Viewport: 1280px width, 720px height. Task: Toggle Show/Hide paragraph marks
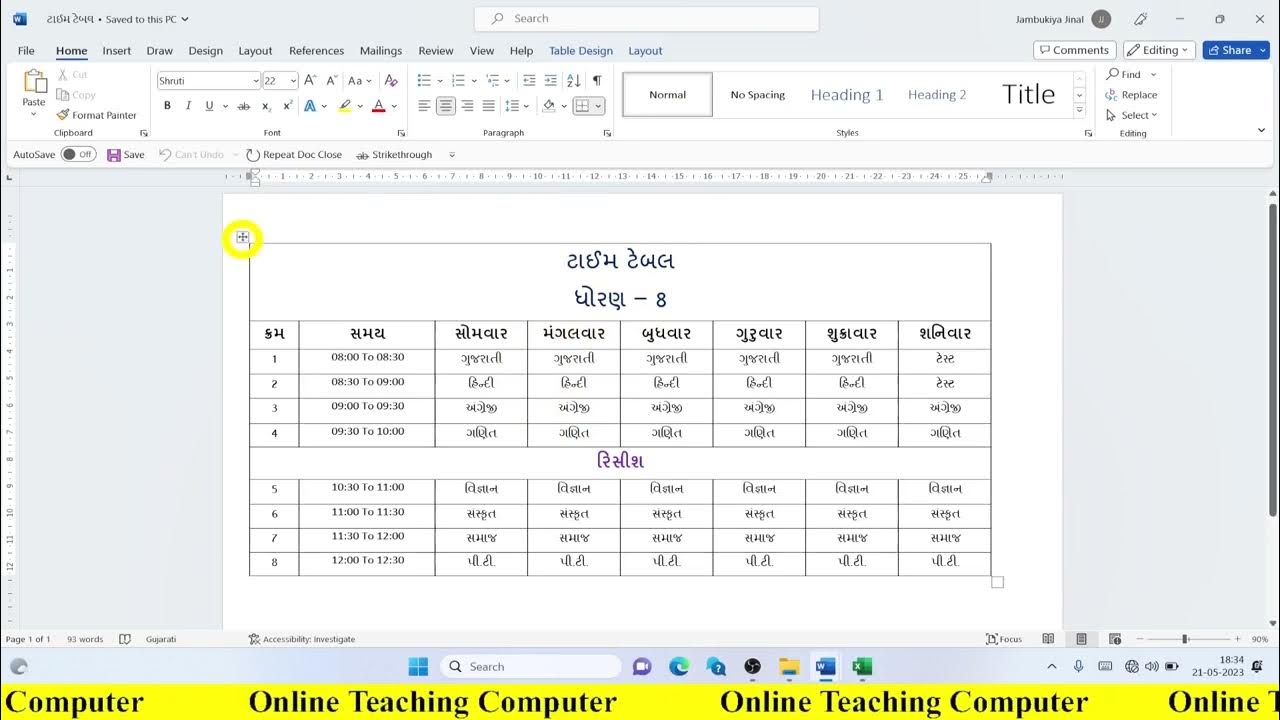pyautogui.click(x=597, y=80)
